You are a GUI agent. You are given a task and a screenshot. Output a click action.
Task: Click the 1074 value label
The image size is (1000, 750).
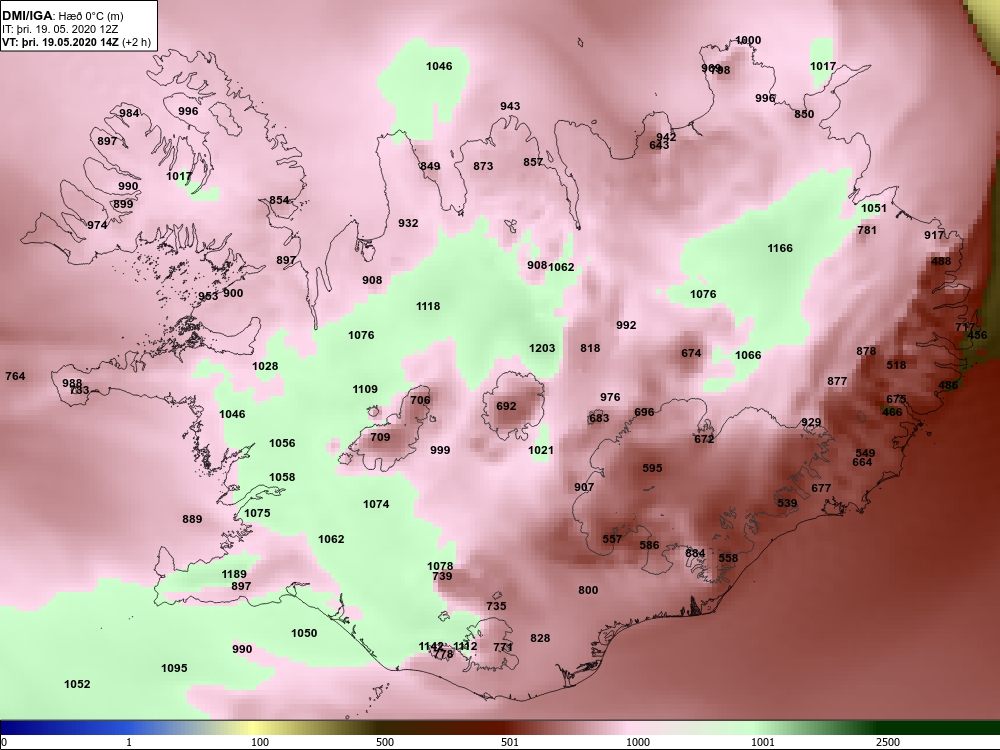(x=376, y=504)
